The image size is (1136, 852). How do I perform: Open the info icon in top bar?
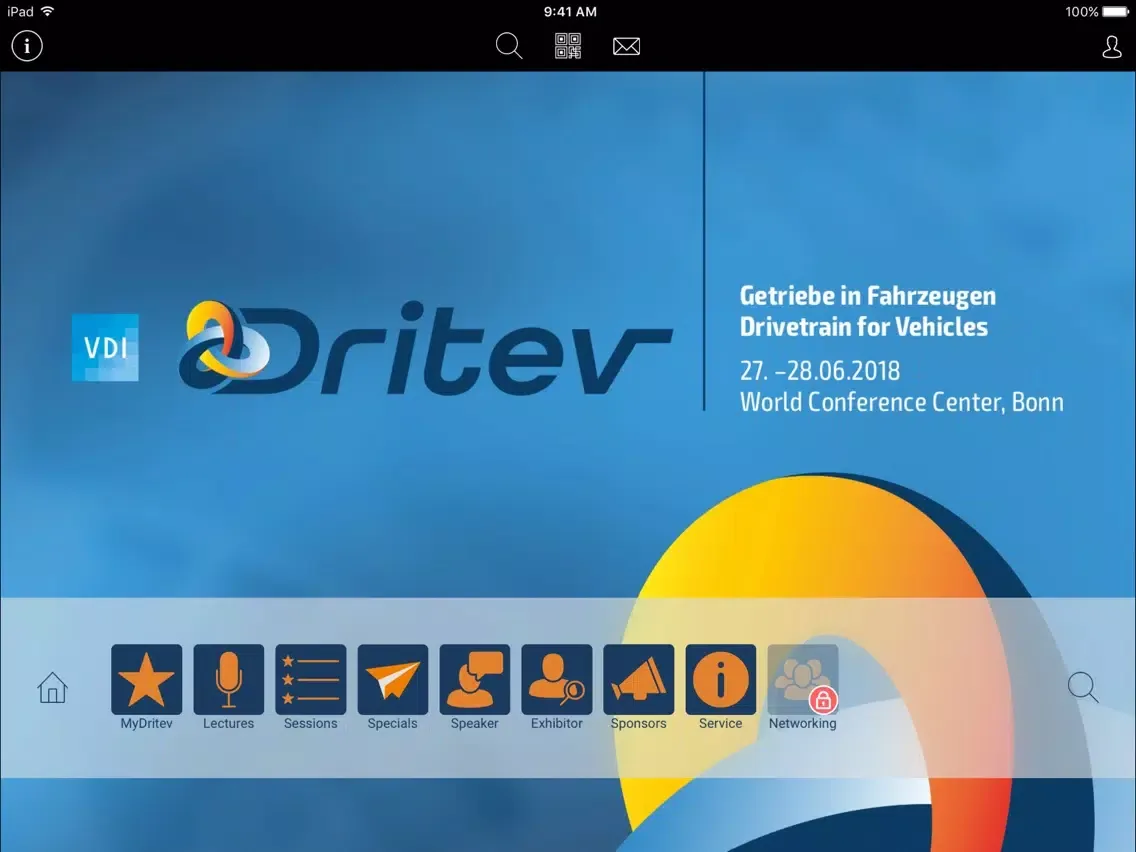(27, 46)
